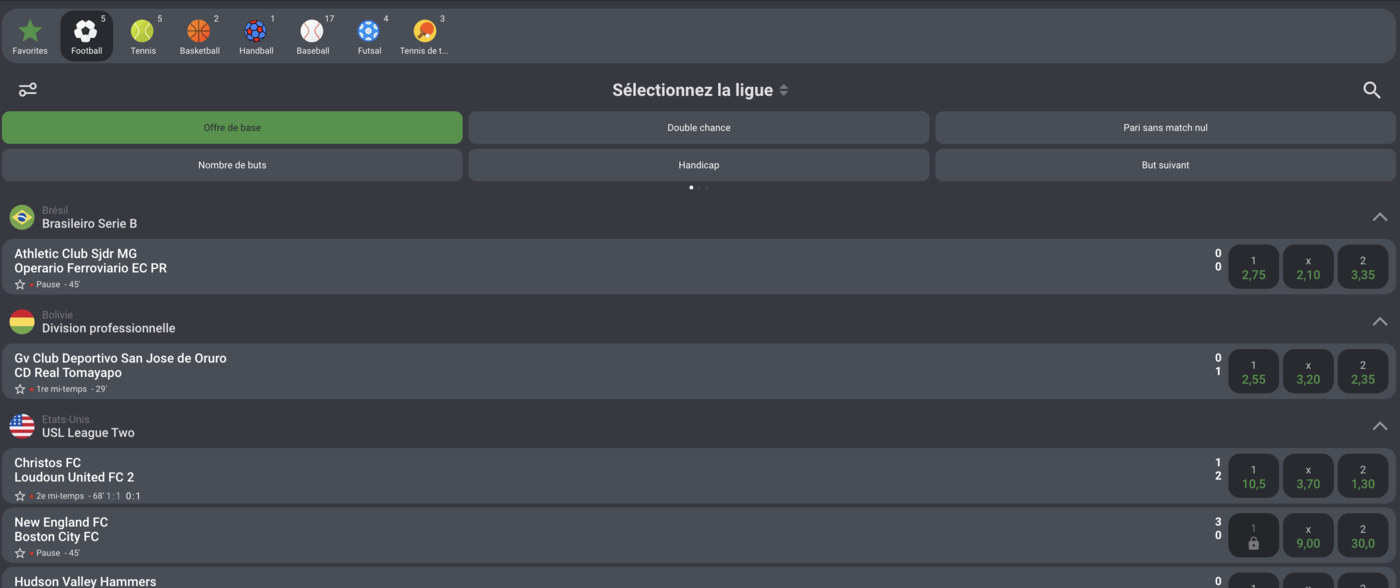Image resolution: width=1400 pixels, height=588 pixels.
Task: Collapse the USL League Two section
Action: (x=1380, y=426)
